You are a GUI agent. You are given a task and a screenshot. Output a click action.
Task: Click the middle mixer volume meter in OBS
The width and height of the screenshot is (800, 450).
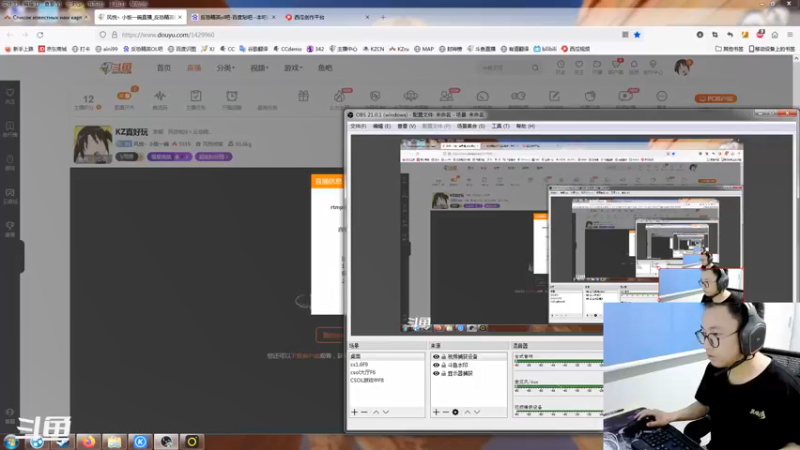[559, 387]
